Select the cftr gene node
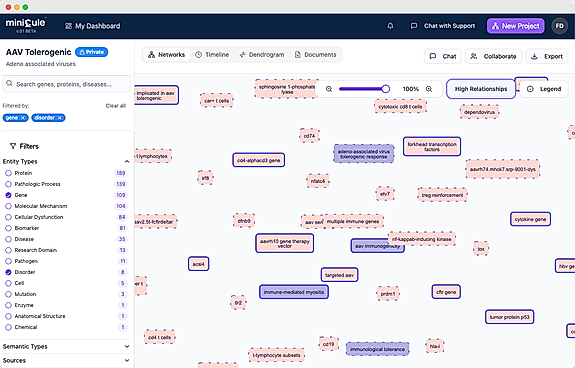The image size is (575, 368). pos(446,292)
